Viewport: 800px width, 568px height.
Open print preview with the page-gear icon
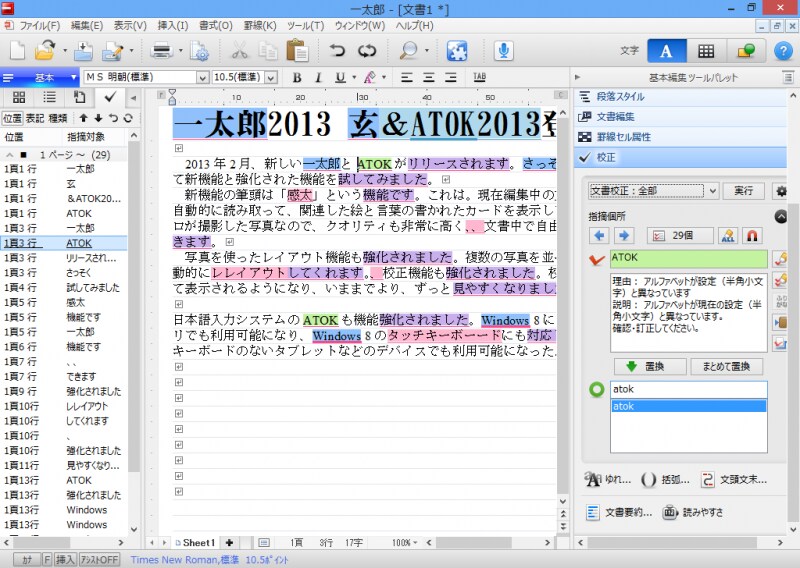tap(199, 51)
